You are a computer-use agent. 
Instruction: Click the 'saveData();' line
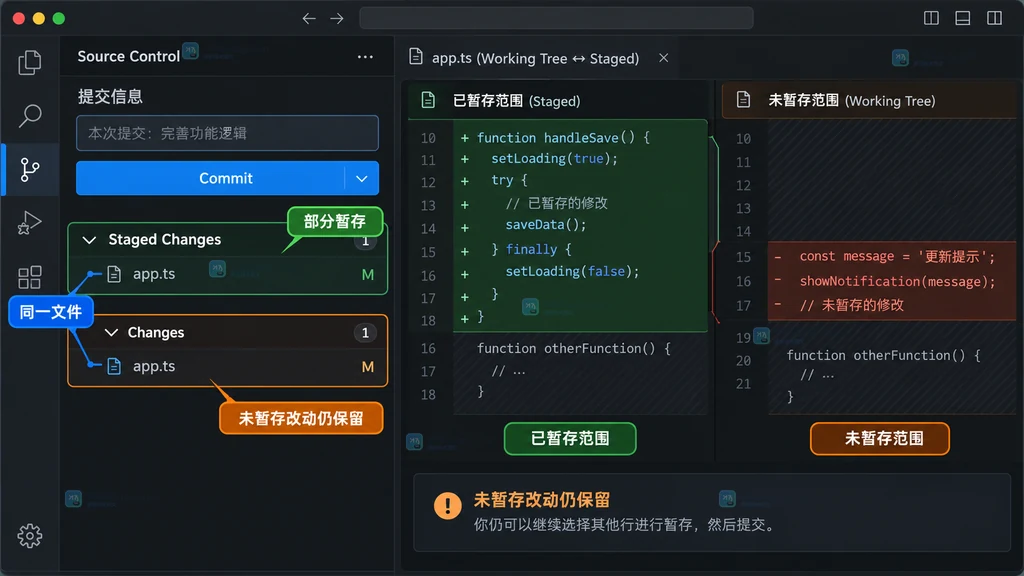coord(546,225)
